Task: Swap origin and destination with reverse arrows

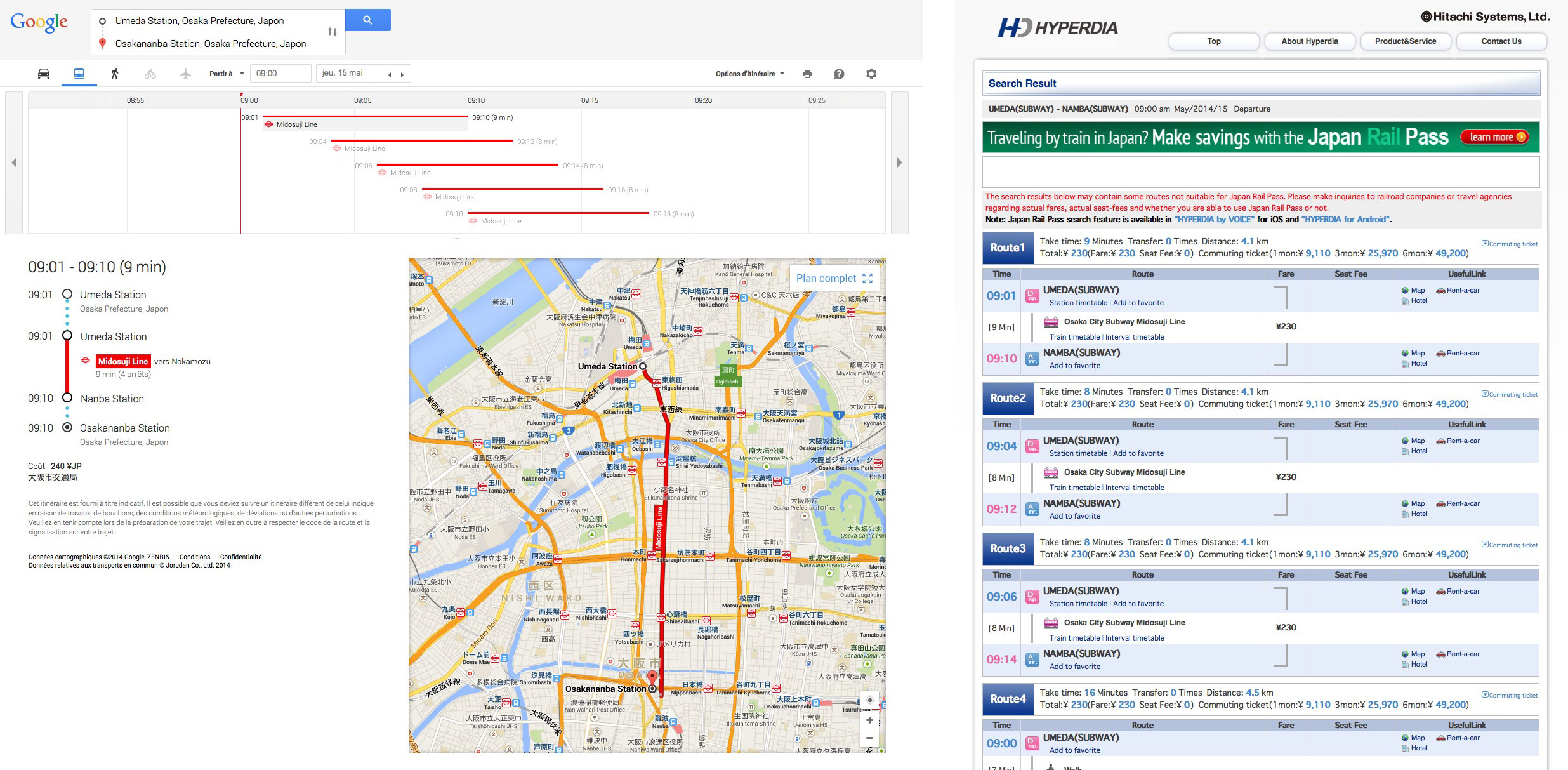Action: pyautogui.click(x=332, y=32)
